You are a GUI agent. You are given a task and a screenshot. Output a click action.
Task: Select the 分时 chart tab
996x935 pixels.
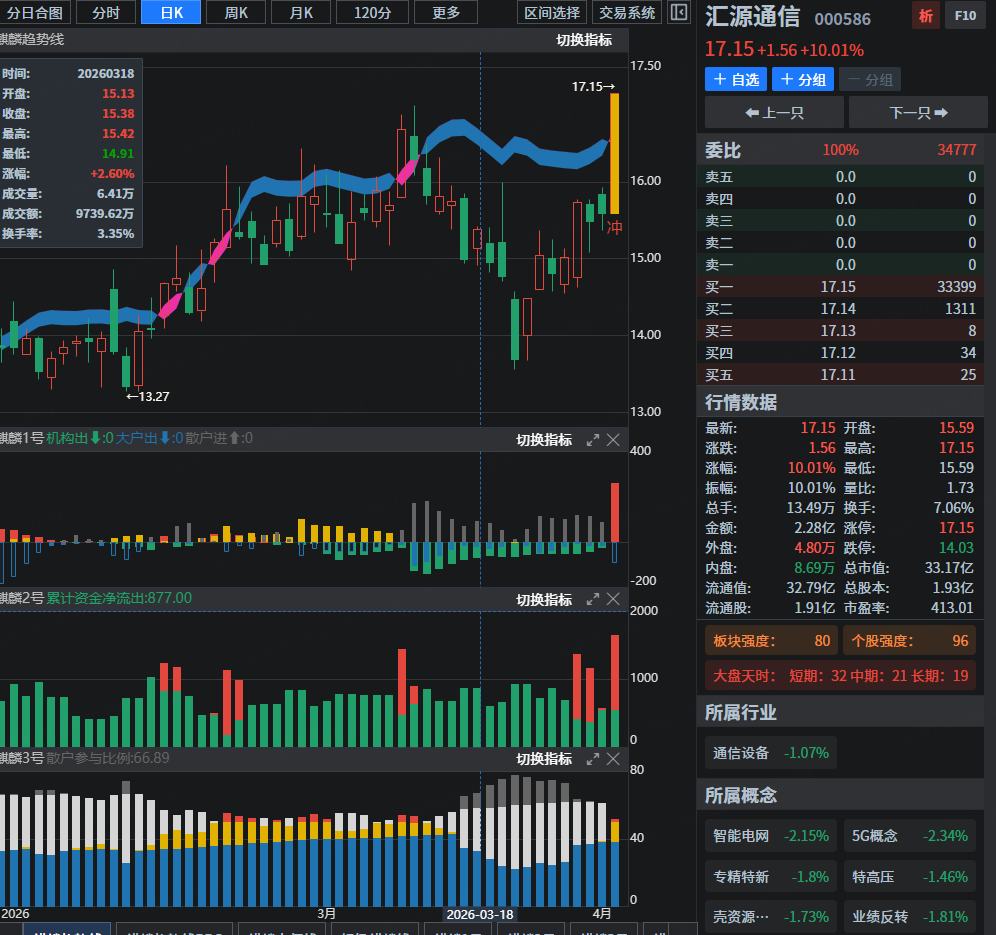coord(105,12)
